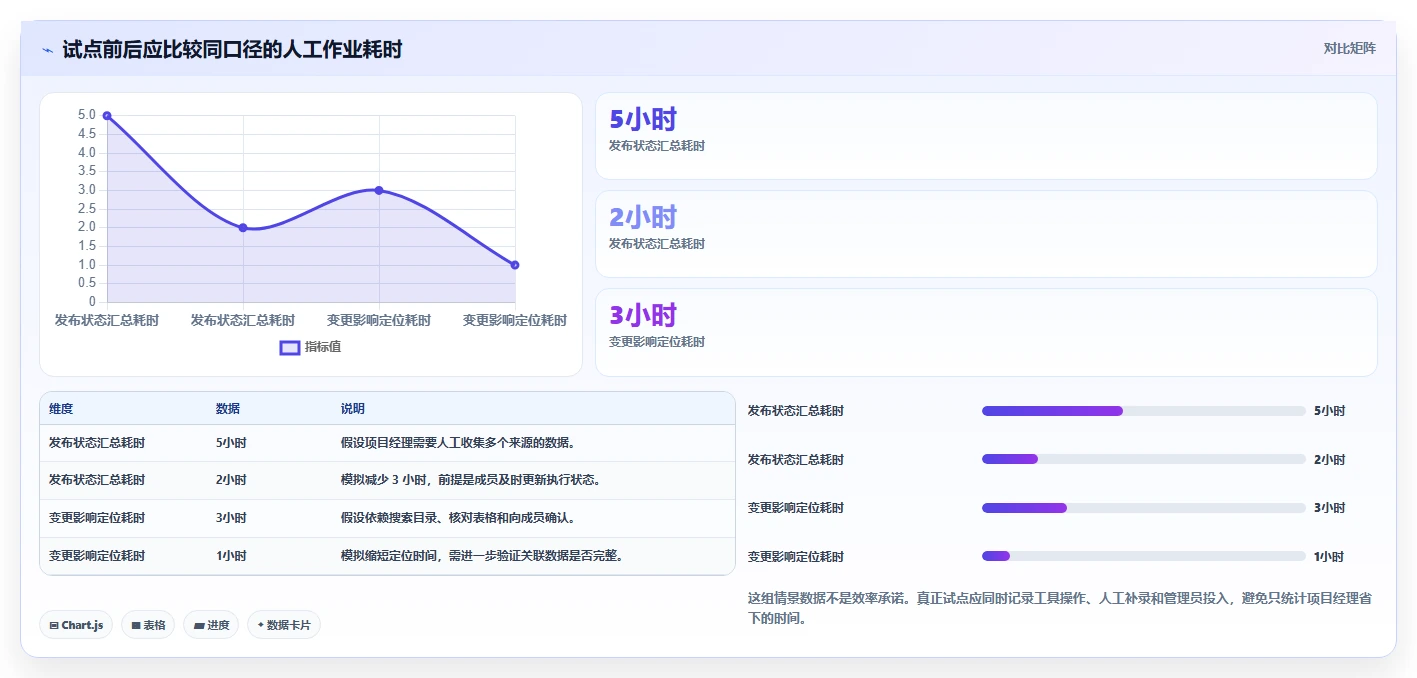Click the chart data point at value 3.0
Viewport: 1417px width, 678px height.
(379, 190)
